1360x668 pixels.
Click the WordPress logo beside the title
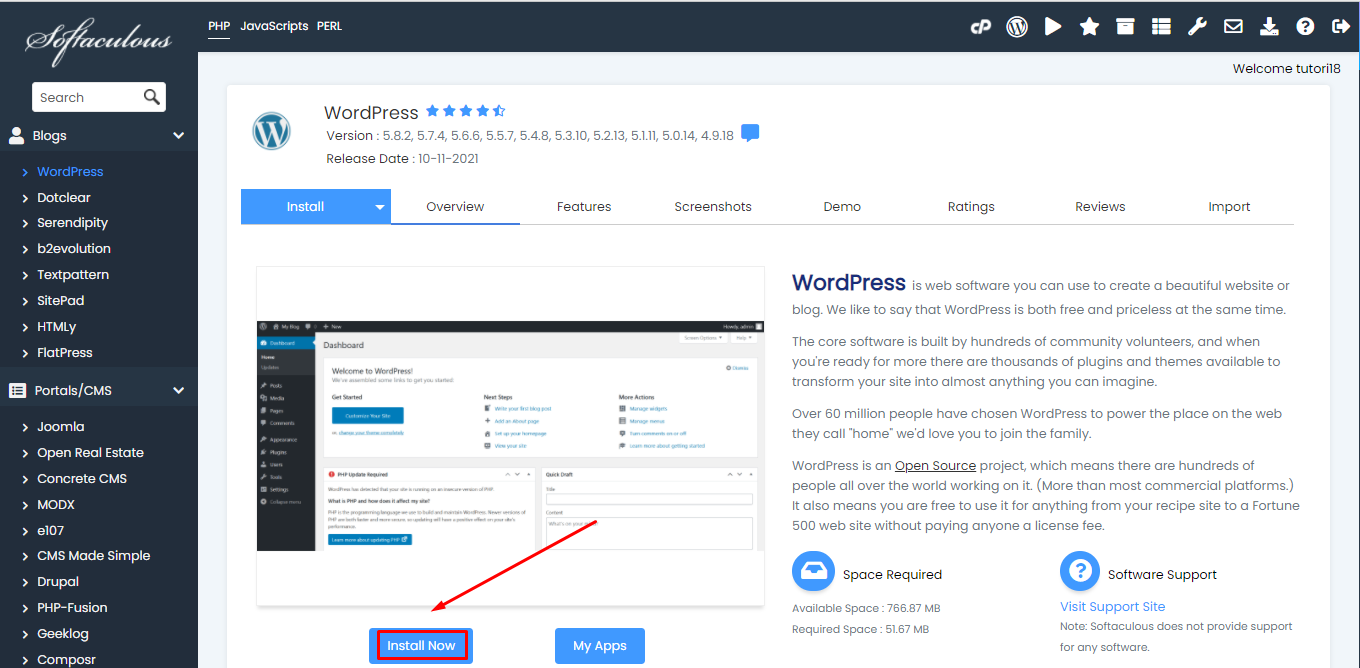[271, 131]
